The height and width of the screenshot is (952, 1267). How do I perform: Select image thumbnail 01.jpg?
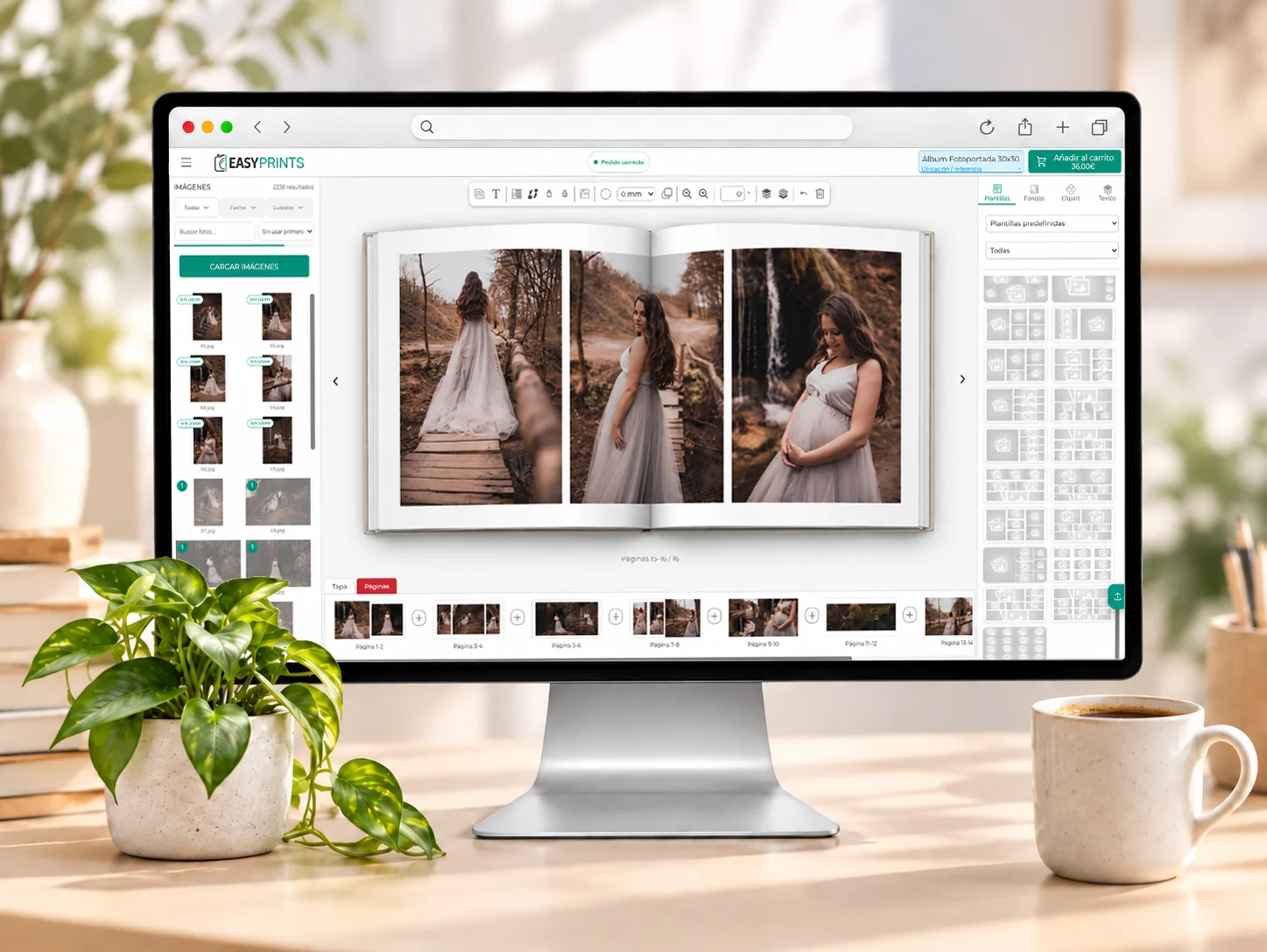(208, 317)
